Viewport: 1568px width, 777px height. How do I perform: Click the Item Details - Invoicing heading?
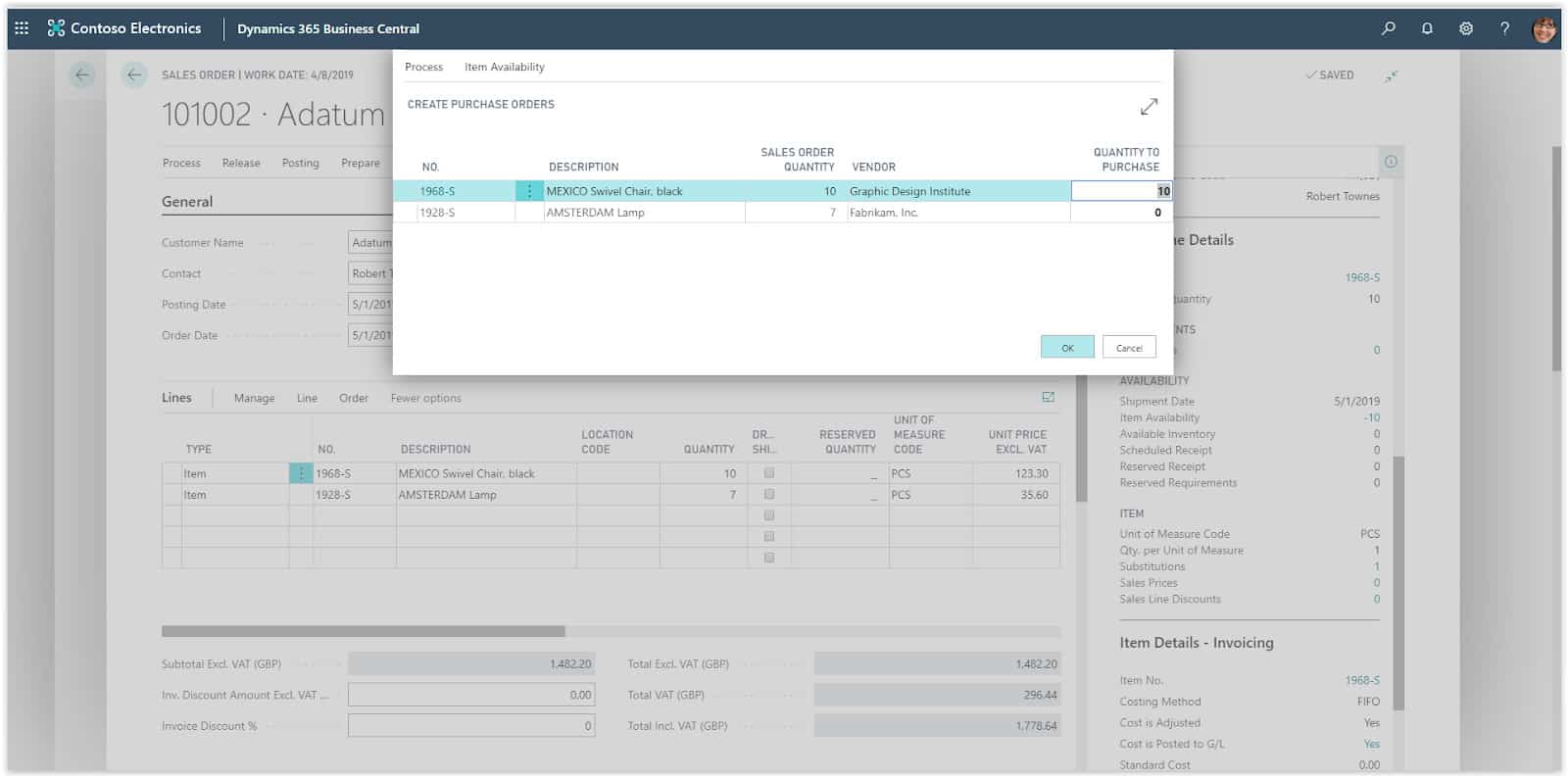pos(1197,643)
